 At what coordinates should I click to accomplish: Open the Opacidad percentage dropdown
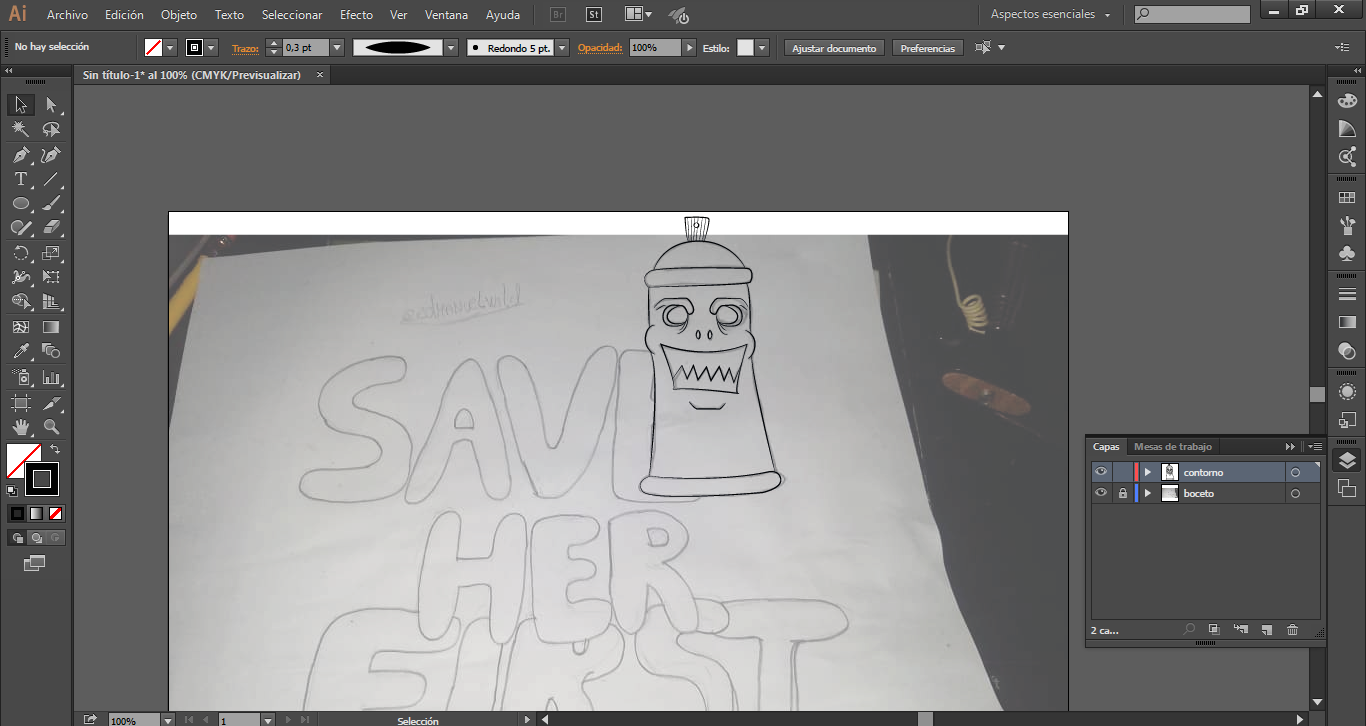pos(689,48)
